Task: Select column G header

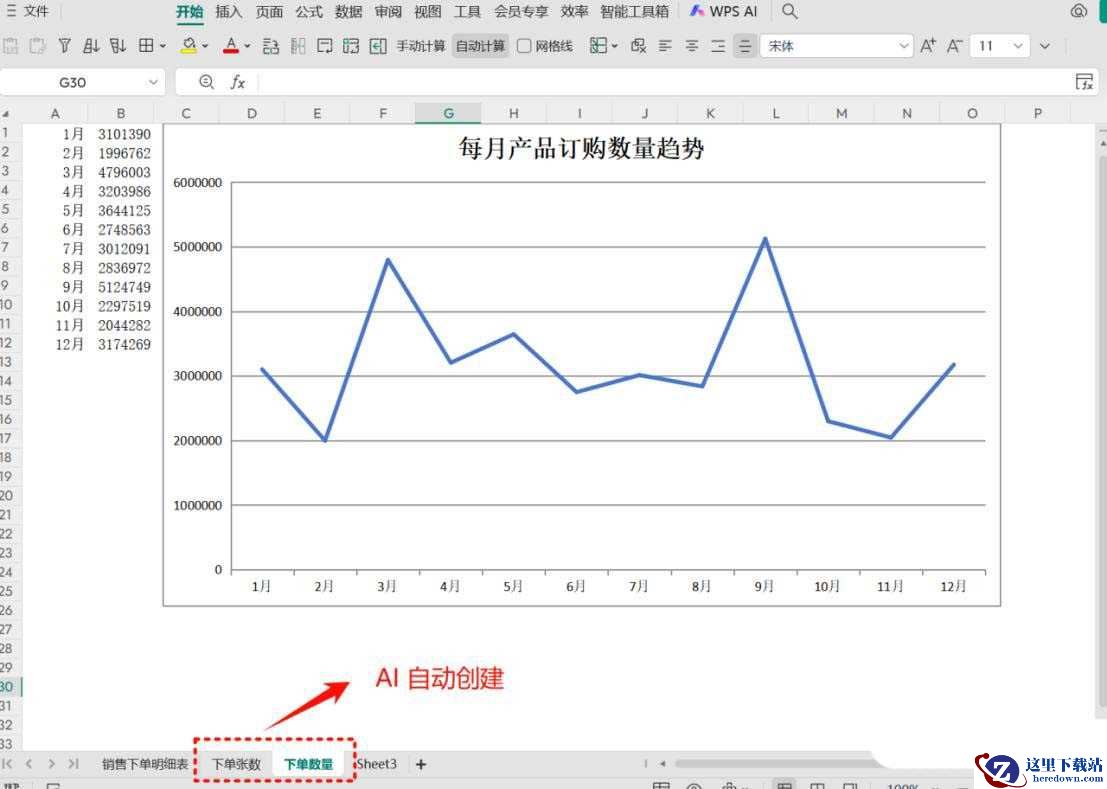Action: (x=448, y=113)
